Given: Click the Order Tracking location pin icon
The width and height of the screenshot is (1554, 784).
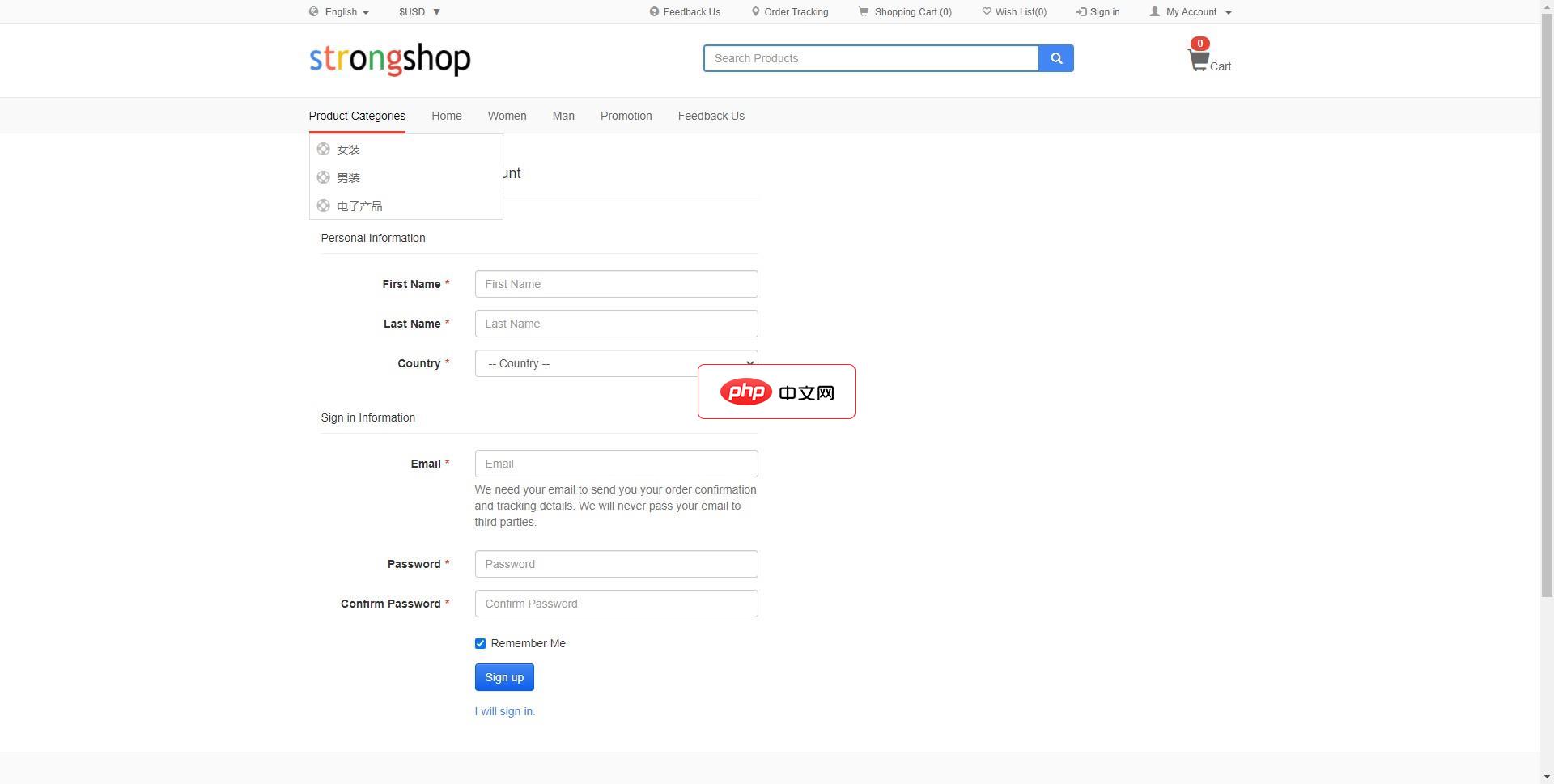Looking at the screenshot, I should pyautogui.click(x=755, y=12).
